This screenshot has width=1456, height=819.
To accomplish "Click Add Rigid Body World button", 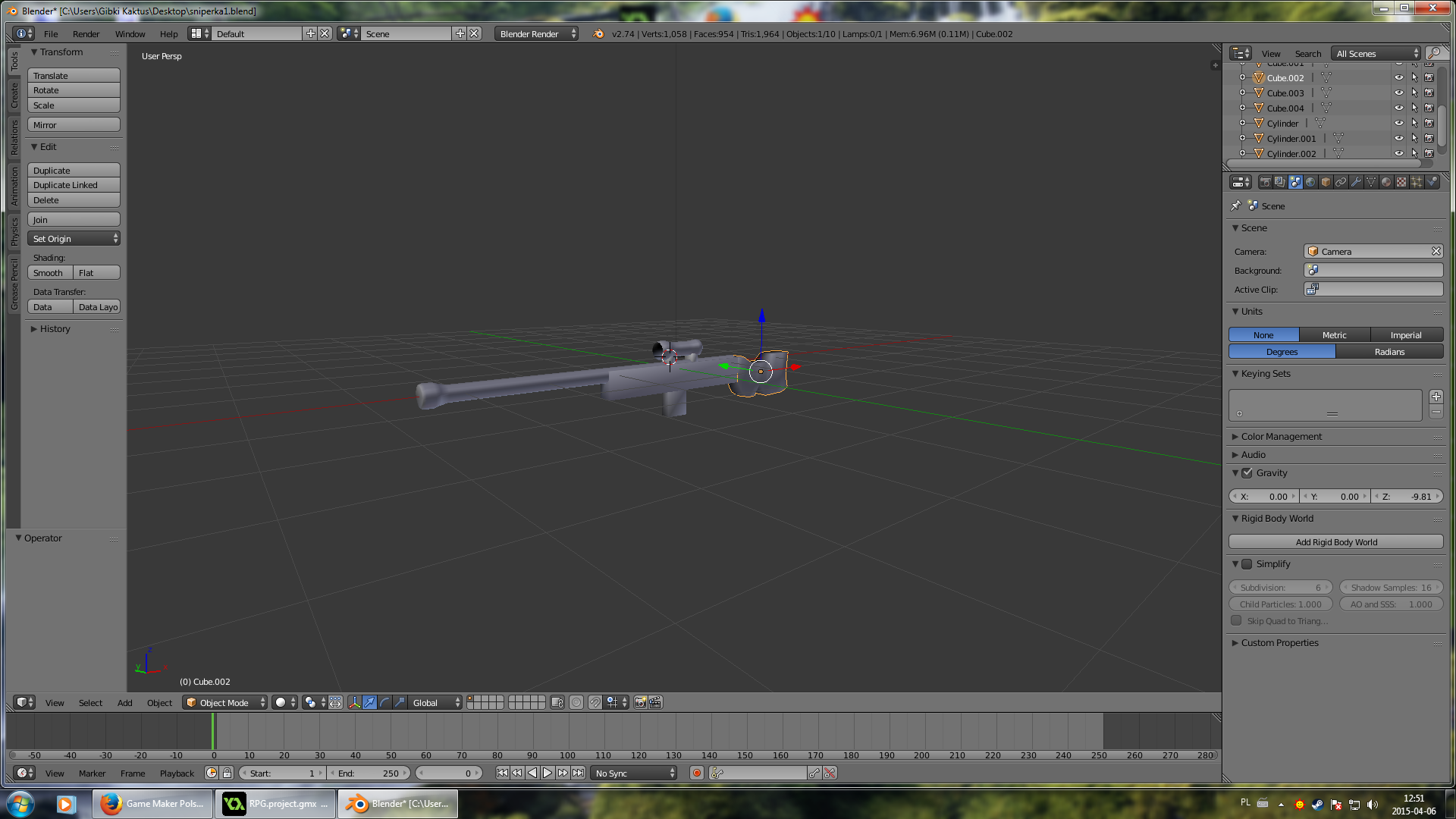I will point(1335,542).
